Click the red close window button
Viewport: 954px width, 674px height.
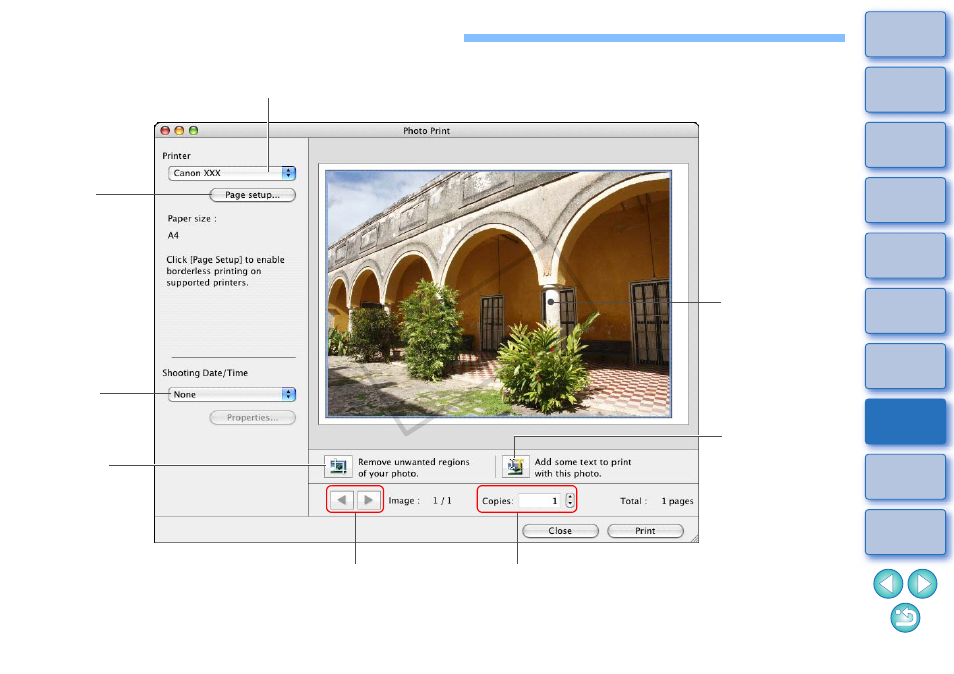point(165,130)
